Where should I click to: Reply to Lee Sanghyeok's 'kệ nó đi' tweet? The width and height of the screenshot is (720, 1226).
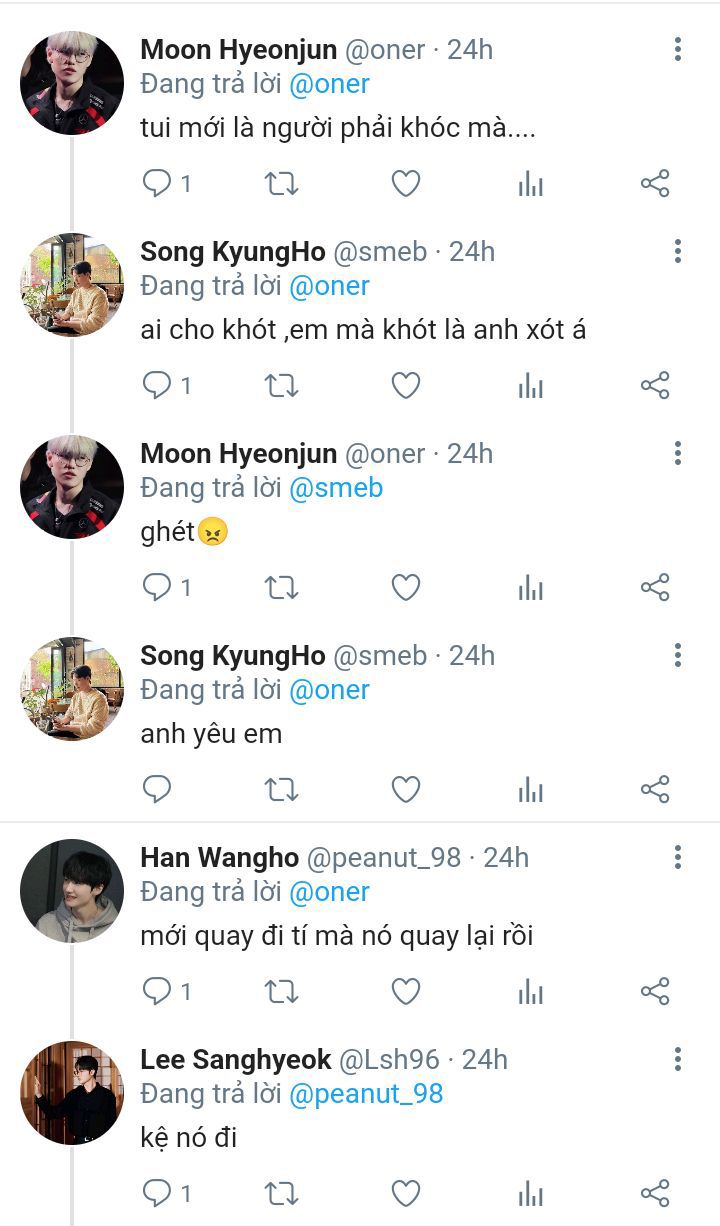pyautogui.click(x=157, y=1192)
